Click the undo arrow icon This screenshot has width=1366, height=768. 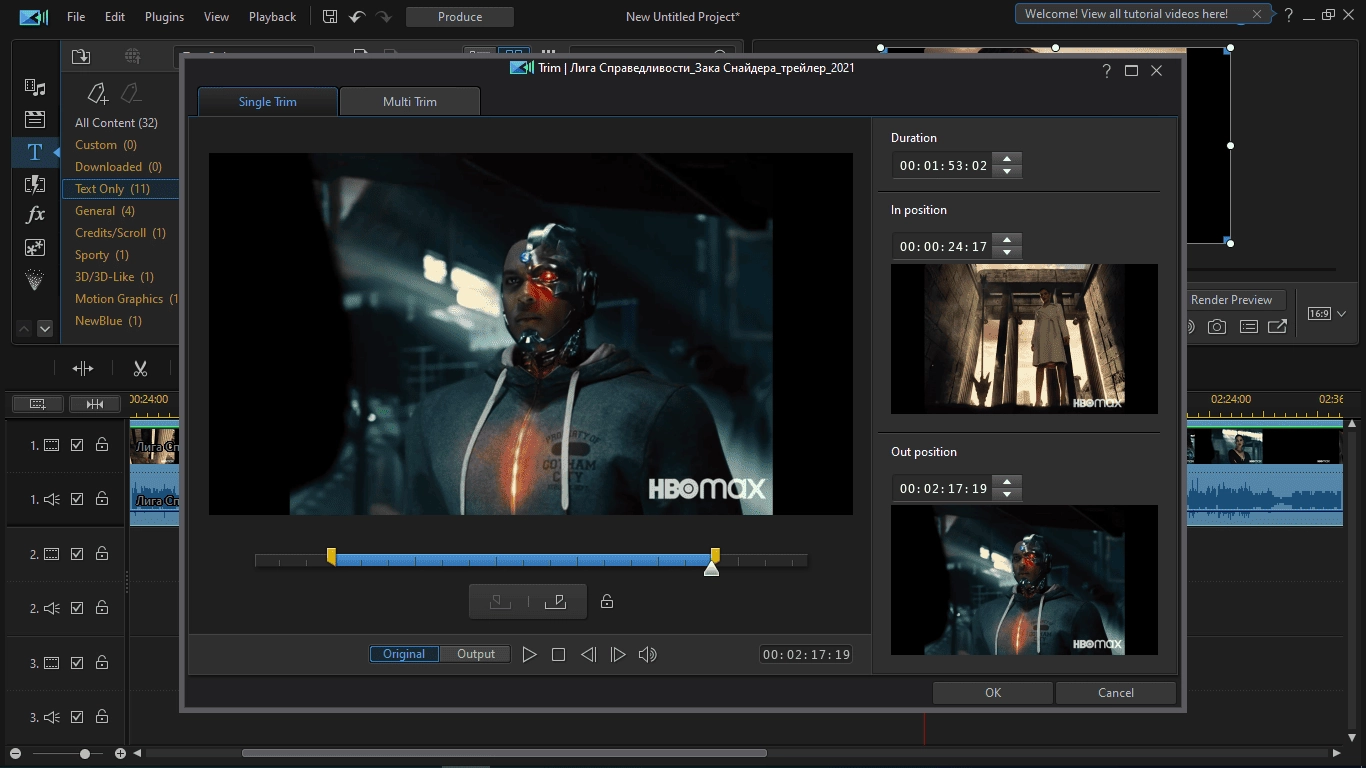click(x=356, y=17)
